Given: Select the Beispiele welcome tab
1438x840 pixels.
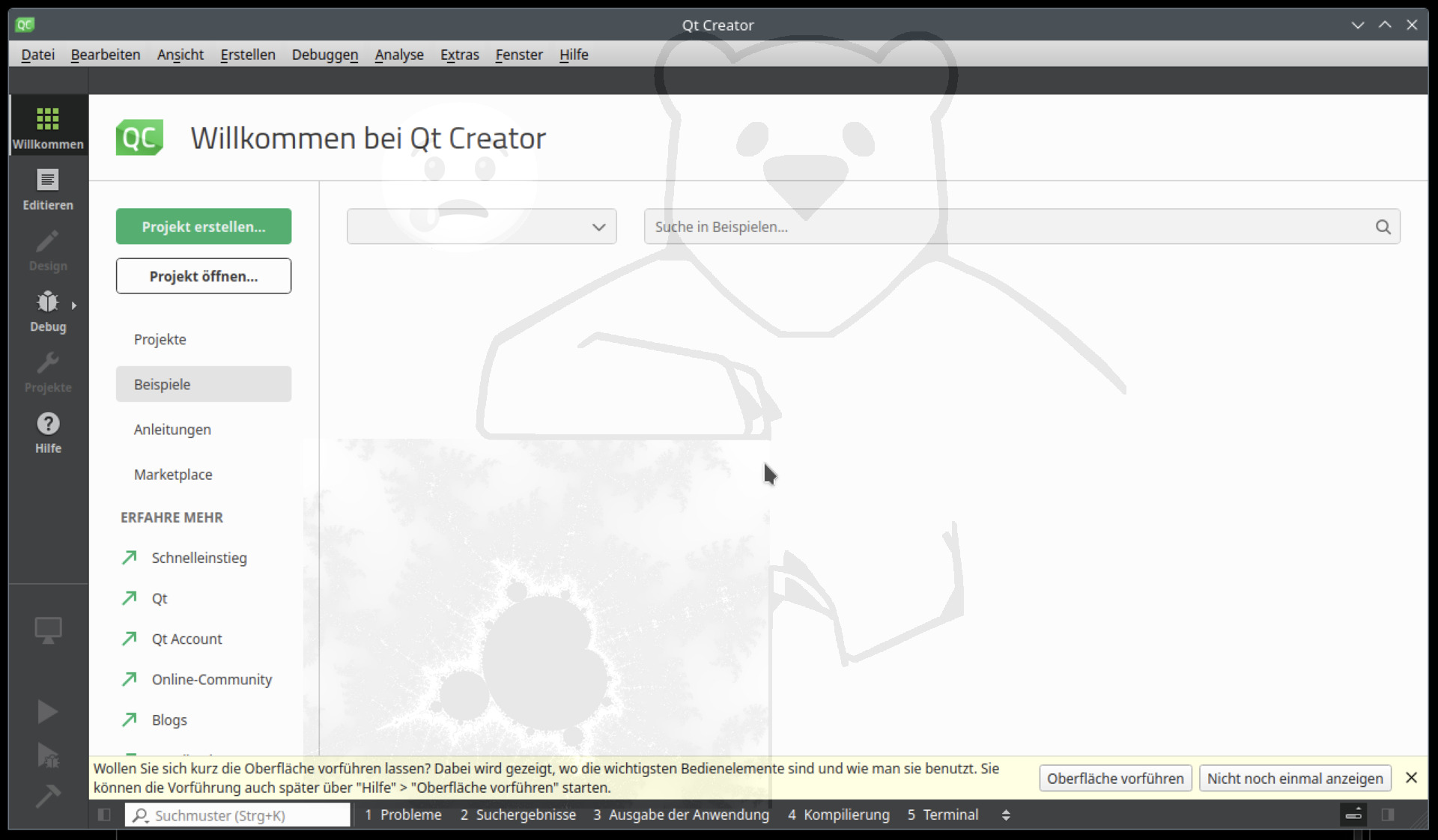Looking at the screenshot, I should pyautogui.click(x=204, y=384).
